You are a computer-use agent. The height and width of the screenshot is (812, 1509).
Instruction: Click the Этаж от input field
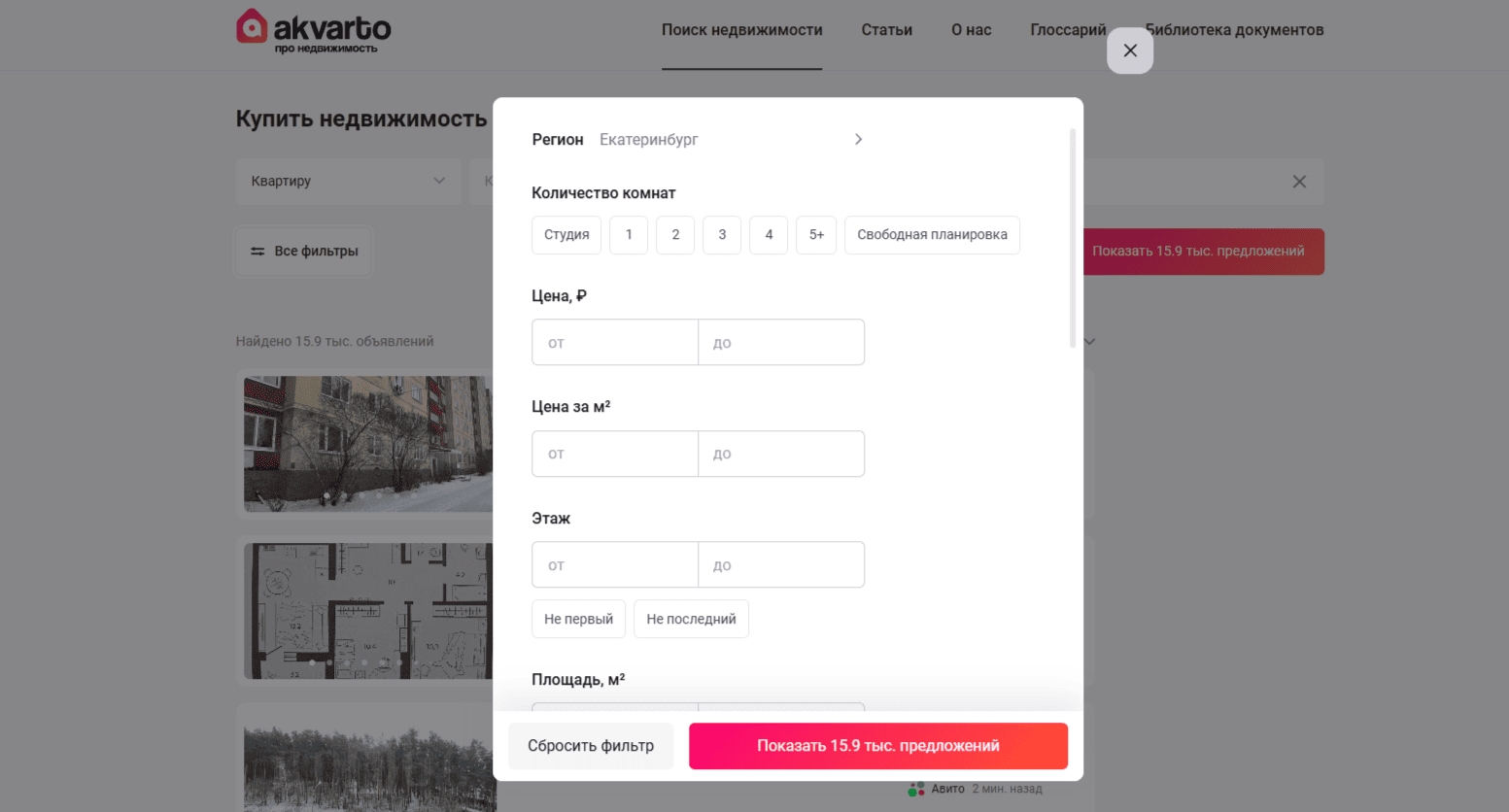tap(615, 564)
